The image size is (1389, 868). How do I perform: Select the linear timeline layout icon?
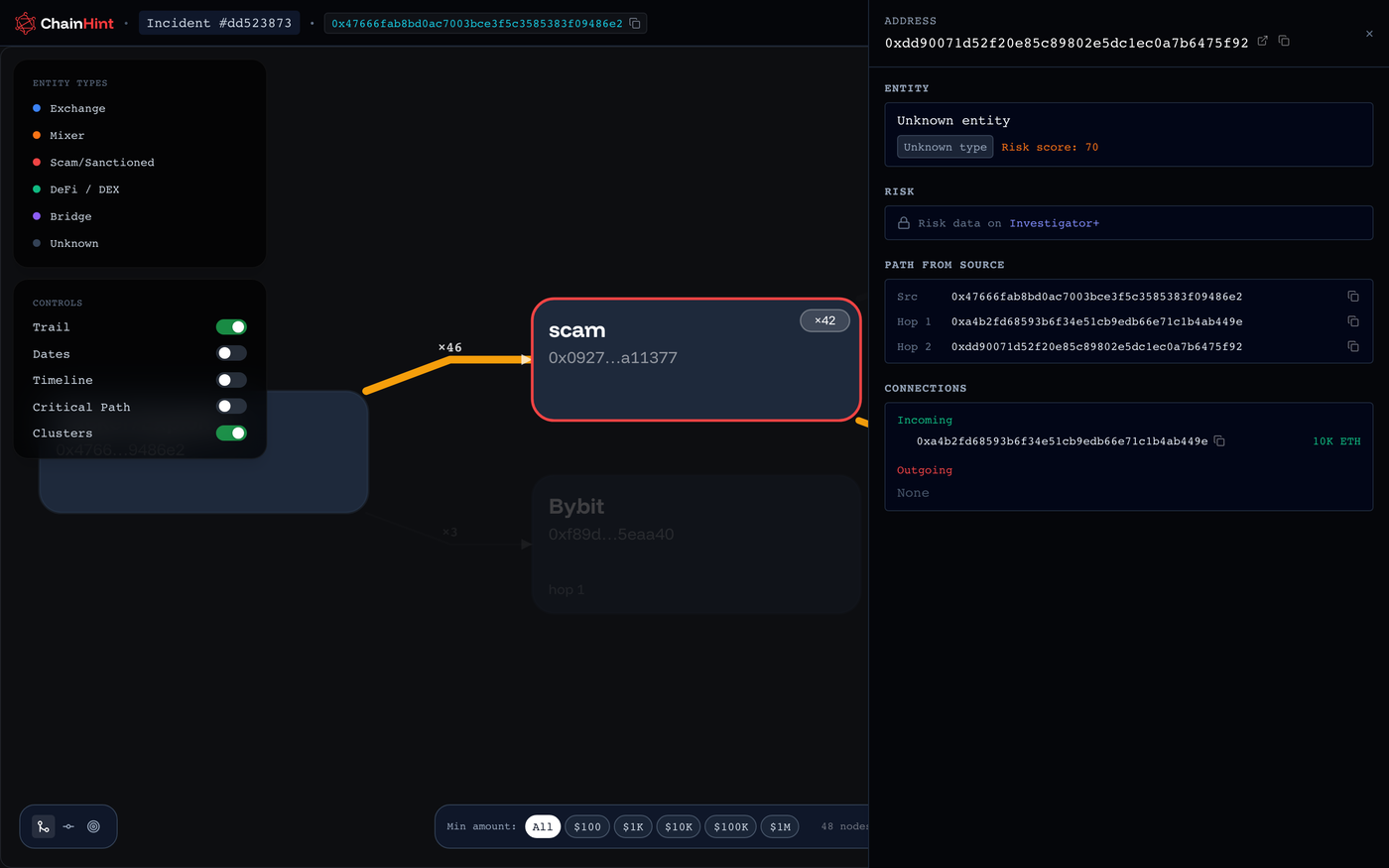click(x=68, y=826)
